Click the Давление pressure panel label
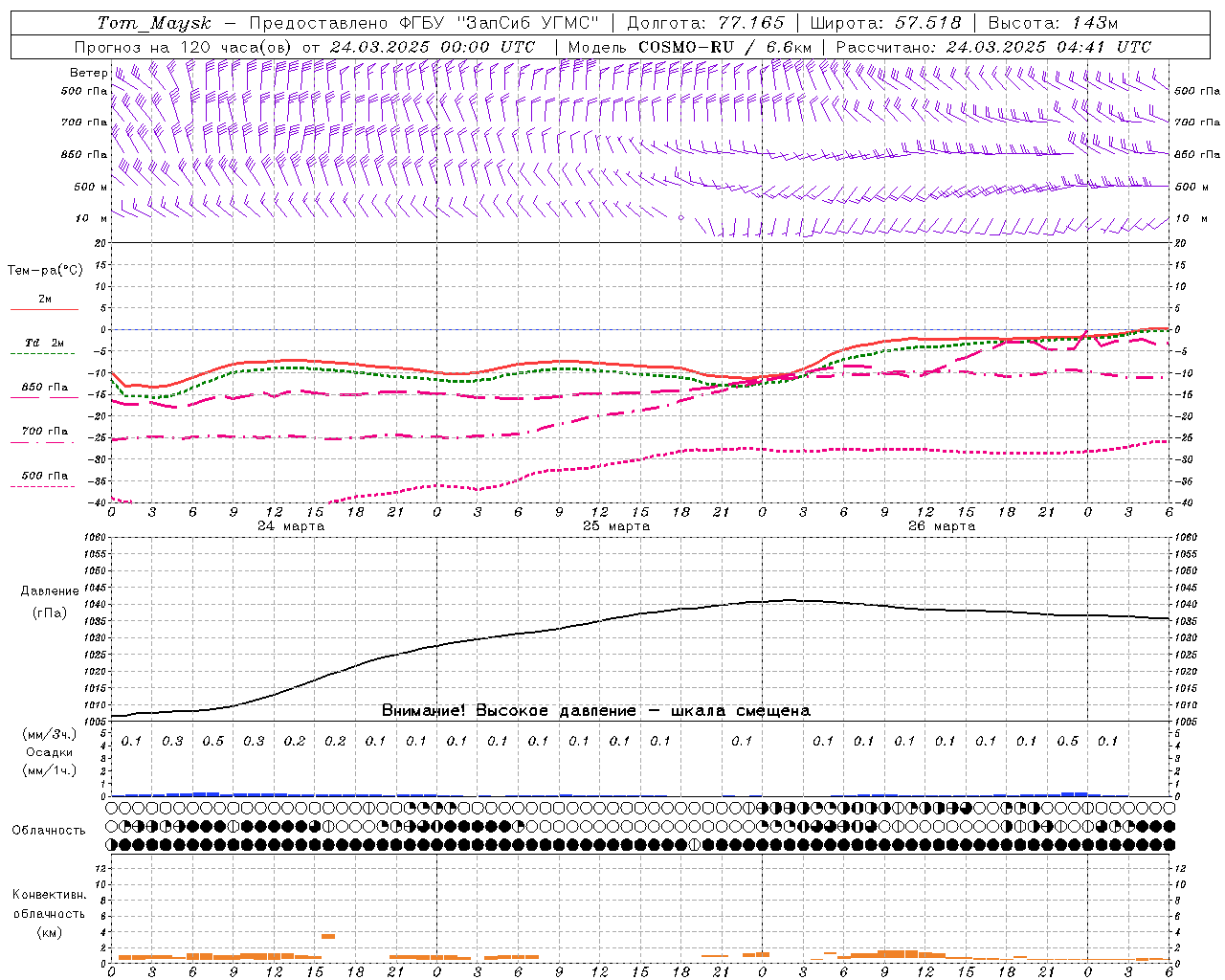Viewport: 1225px width, 980px height. [50, 591]
